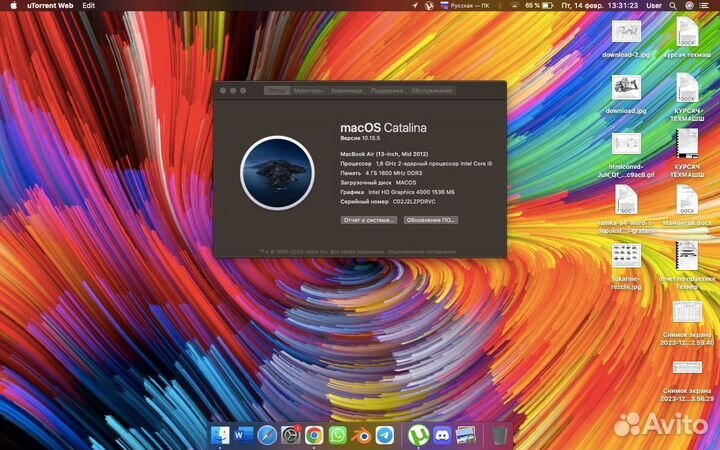Open the Обслуживание tab

click(x=431, y=90)
